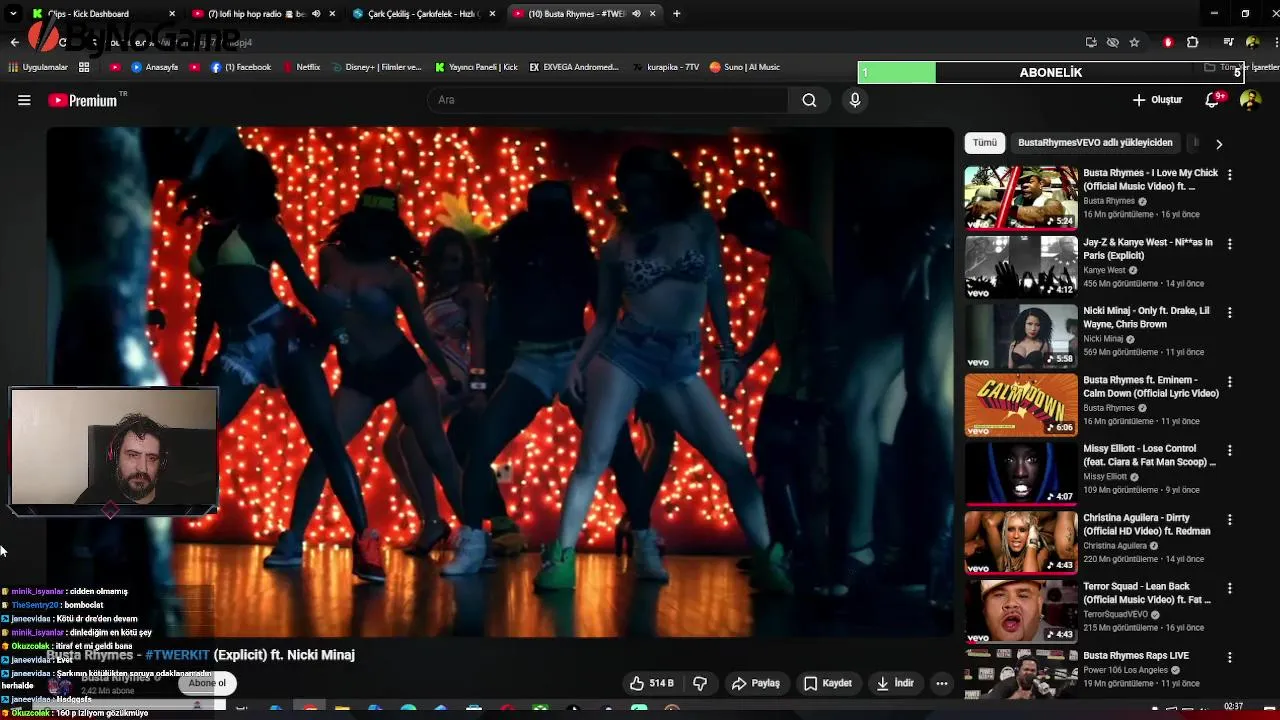Click the Kaydet save button

828,683
